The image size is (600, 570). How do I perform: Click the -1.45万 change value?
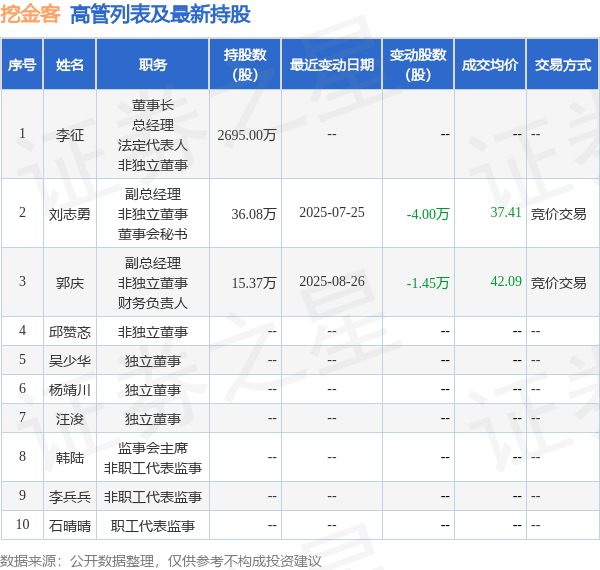point(428,283)
